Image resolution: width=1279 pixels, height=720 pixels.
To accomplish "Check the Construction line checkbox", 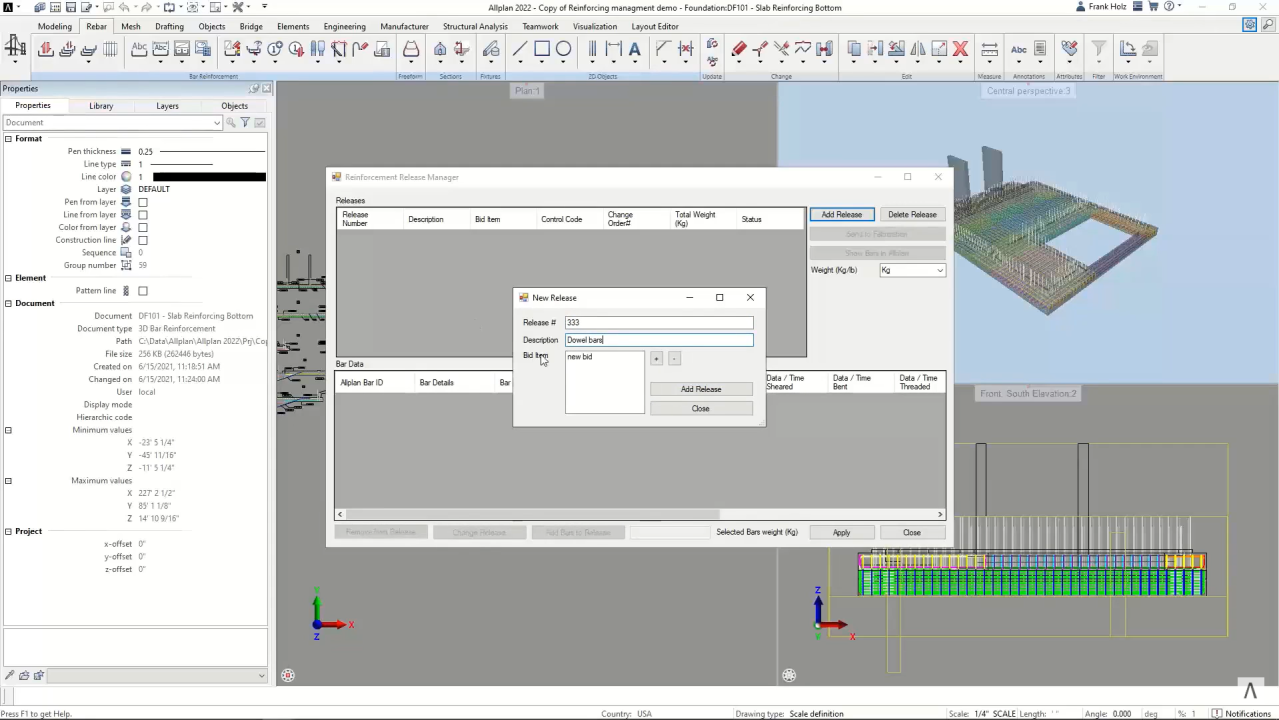I will pyautogui.click(x=143, y=240).
